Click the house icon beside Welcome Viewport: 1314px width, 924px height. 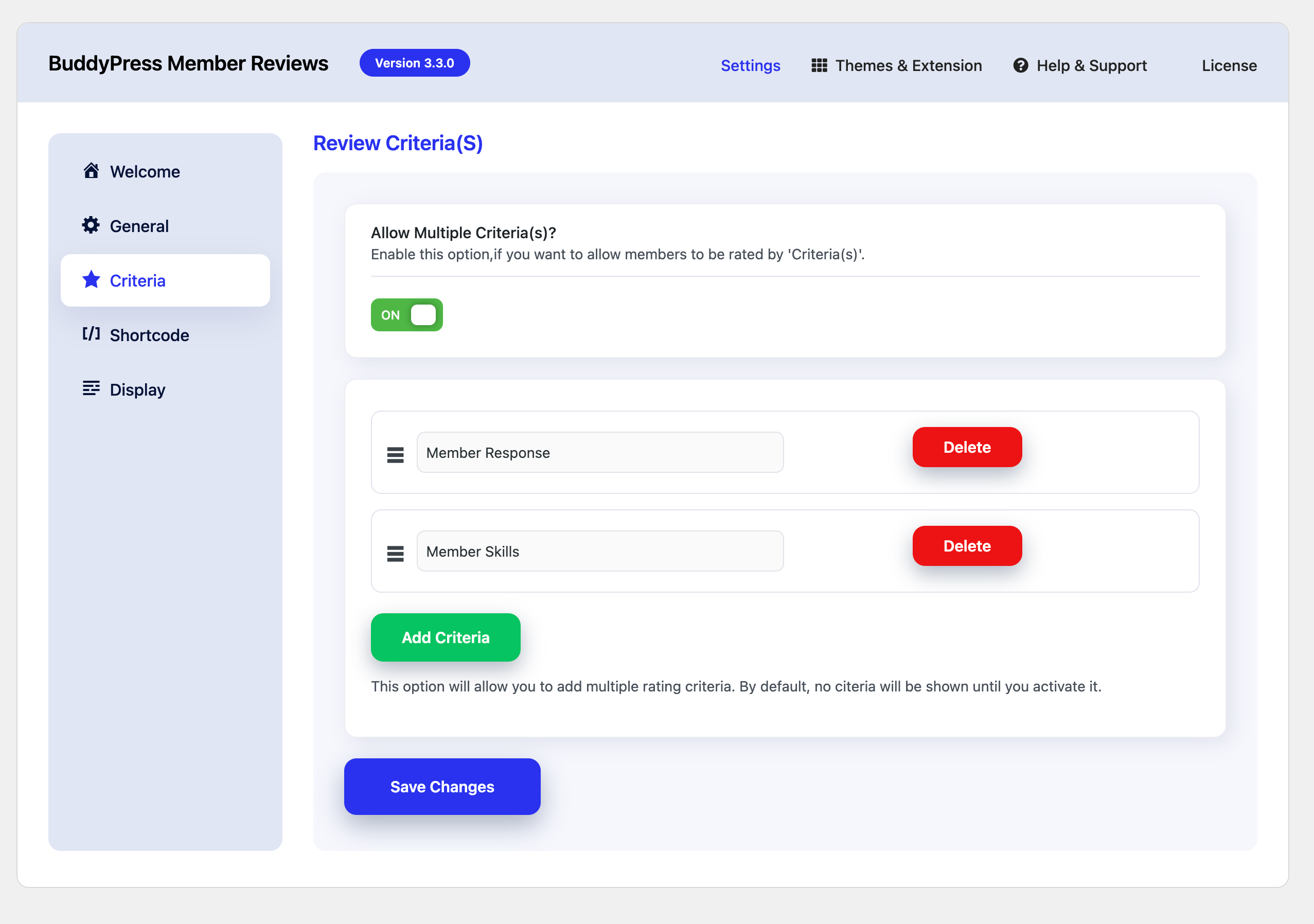point(91,171)
